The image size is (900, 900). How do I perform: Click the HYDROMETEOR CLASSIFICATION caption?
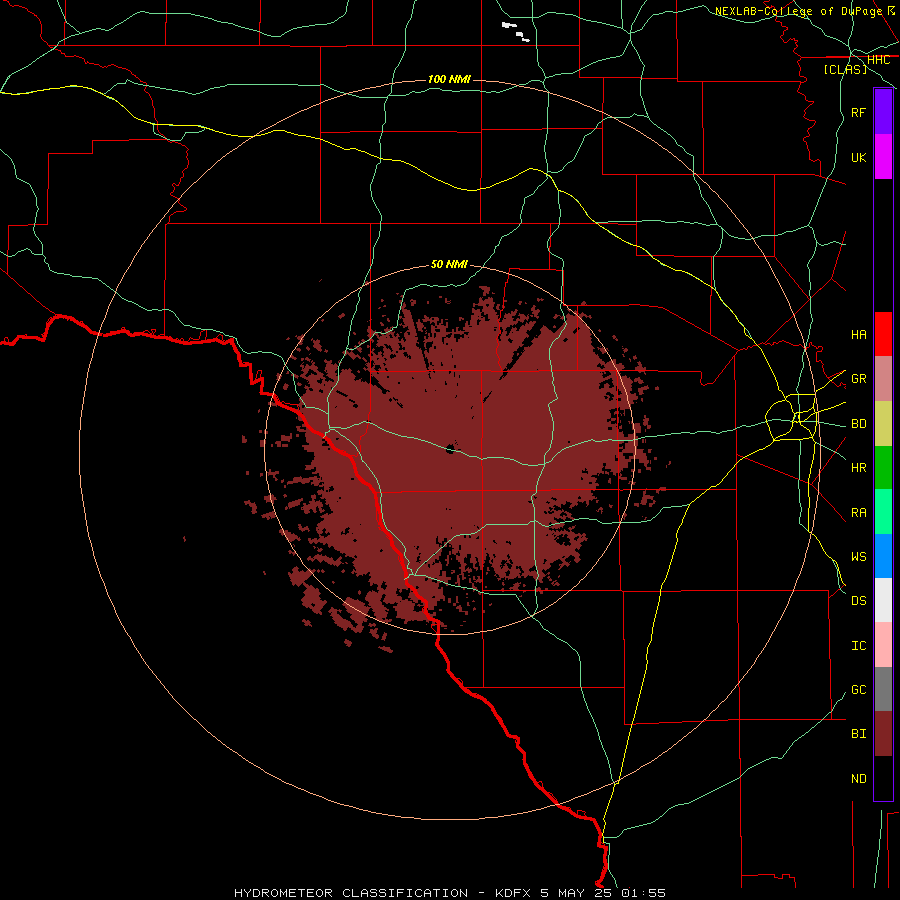click(x=351, y=893)
